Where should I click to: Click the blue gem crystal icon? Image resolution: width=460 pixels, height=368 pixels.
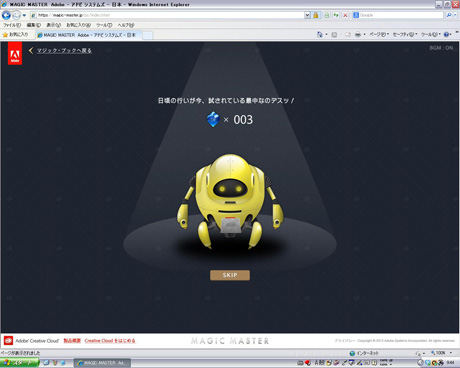[213, 119]
